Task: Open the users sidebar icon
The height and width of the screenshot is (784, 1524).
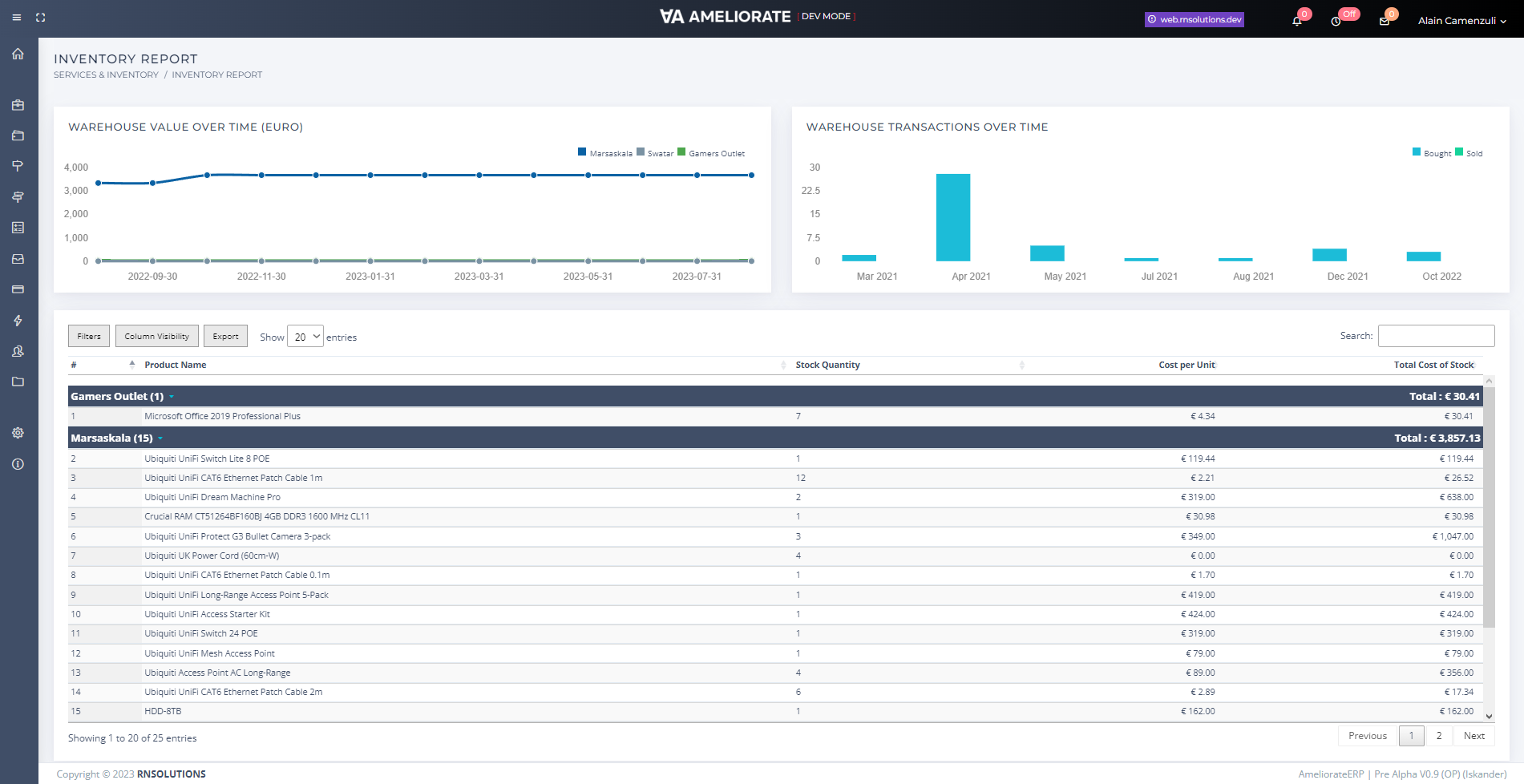Action: 18,351
